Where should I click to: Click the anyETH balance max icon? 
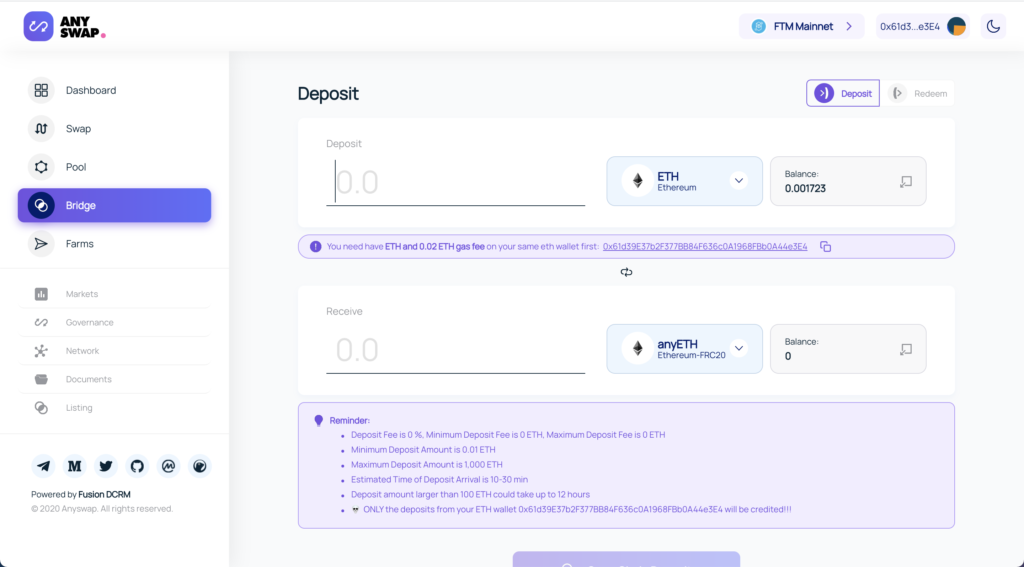[906, 349]
